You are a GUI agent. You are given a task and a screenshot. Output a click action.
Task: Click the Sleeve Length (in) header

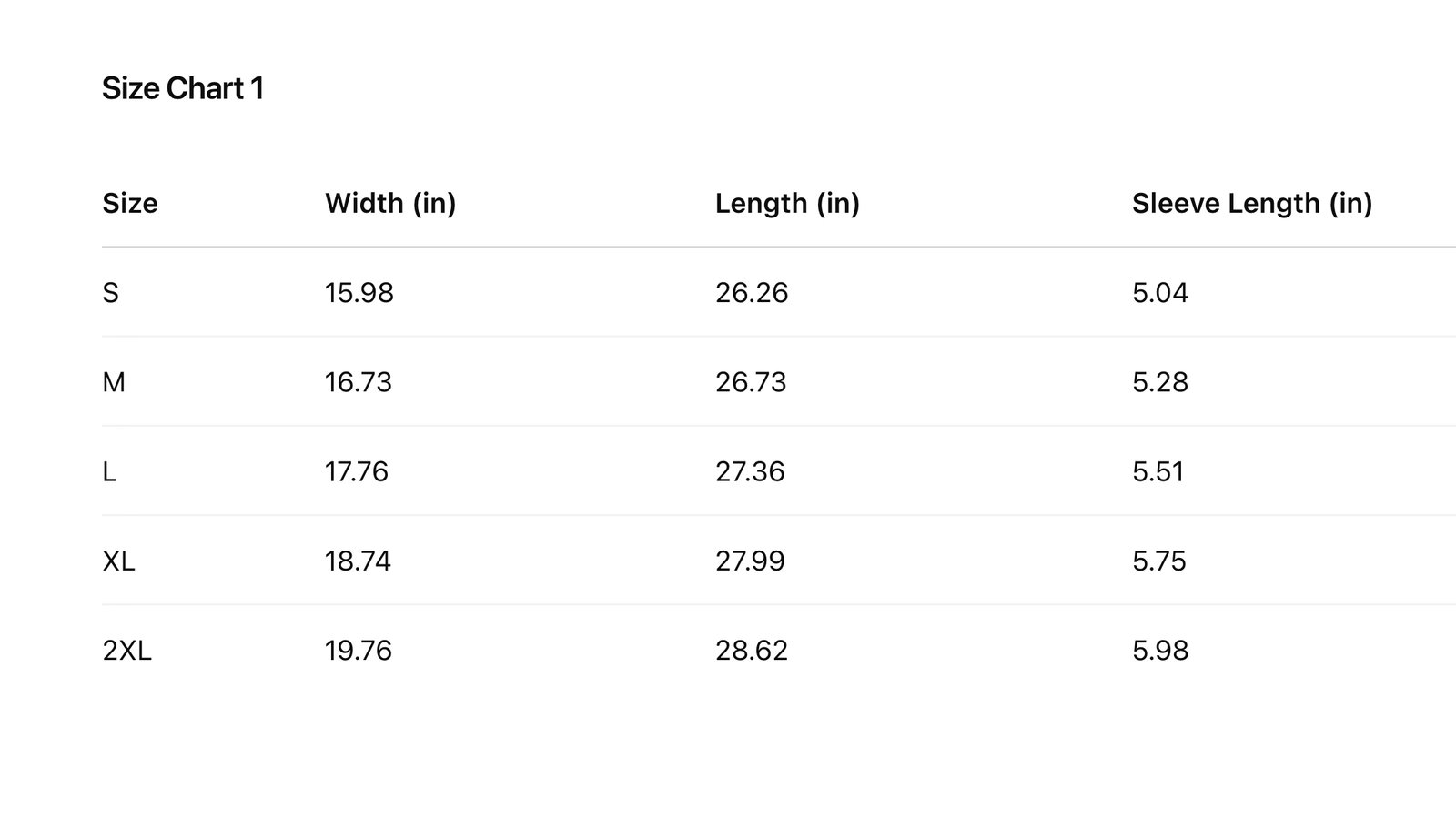(x=1252, y=203)
